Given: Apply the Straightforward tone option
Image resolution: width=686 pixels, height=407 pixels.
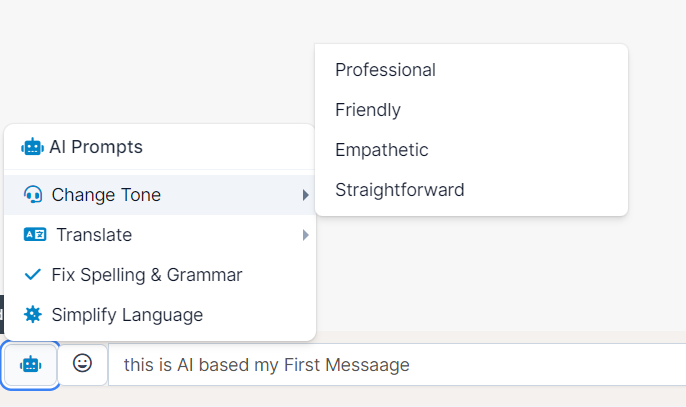Looking at the screenshot, I should [x=400, y=190].
